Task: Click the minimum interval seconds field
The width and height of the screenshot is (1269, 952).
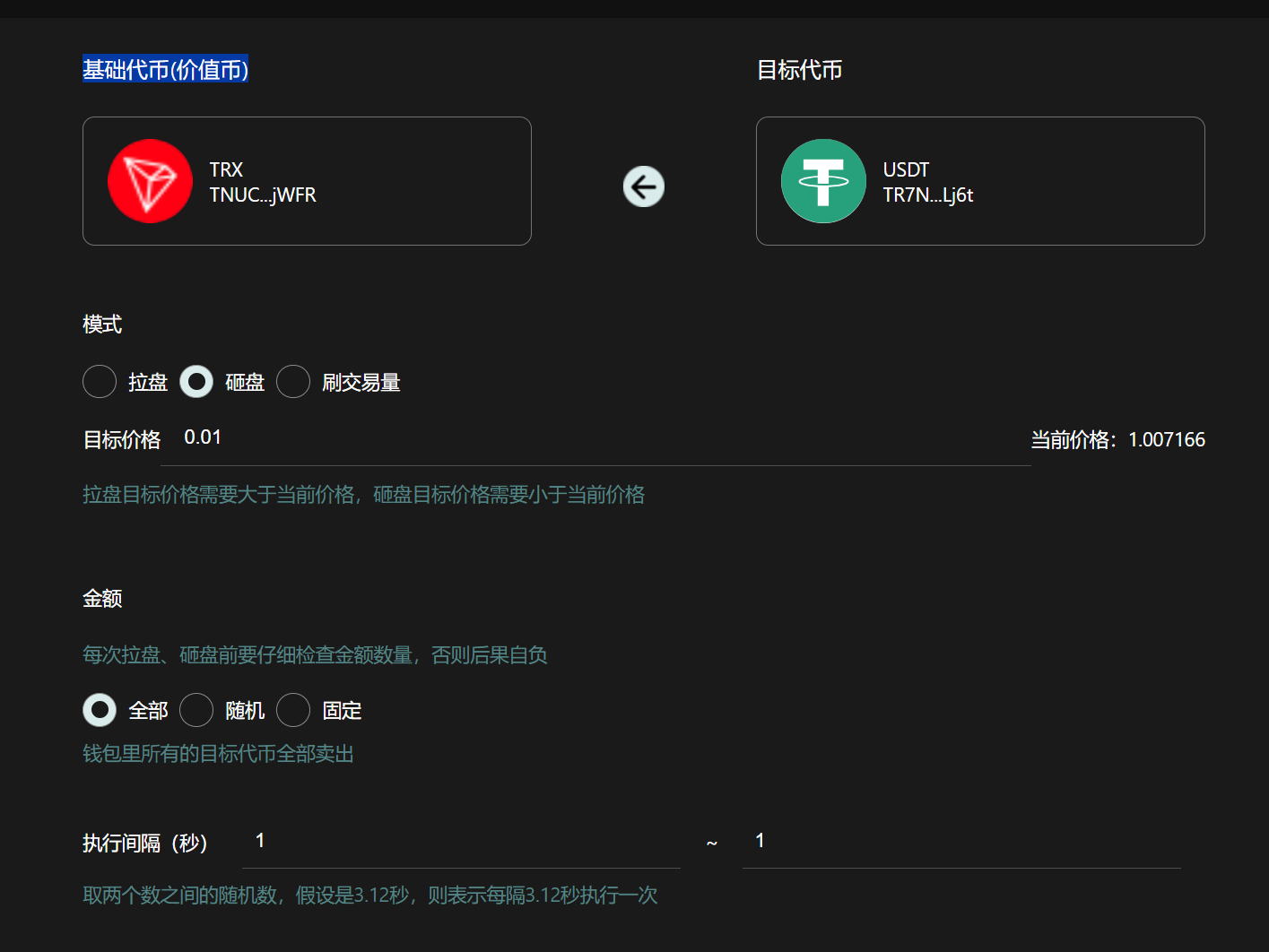Action: [460, 842]
